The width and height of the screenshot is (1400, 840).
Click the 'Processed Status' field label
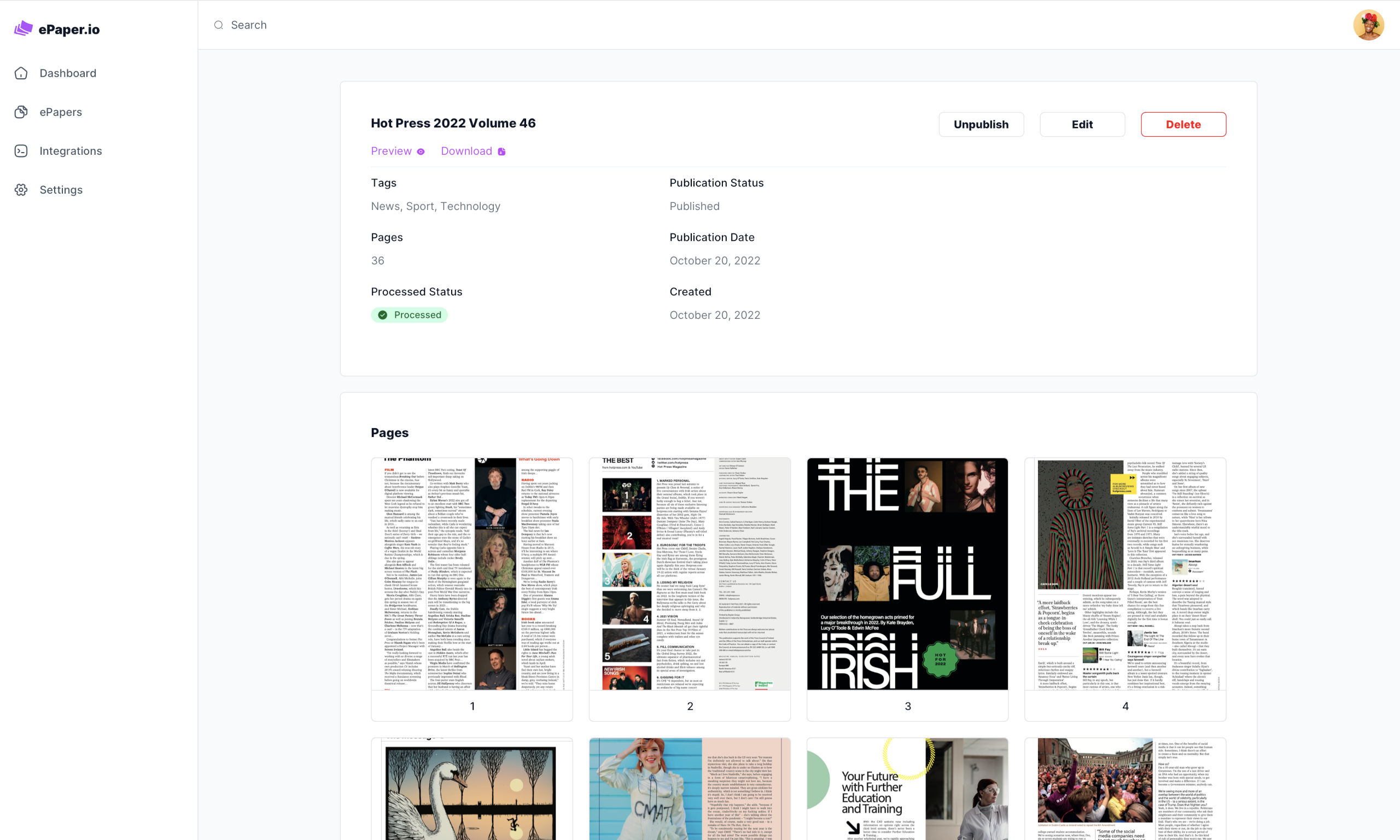coord(417,291)
